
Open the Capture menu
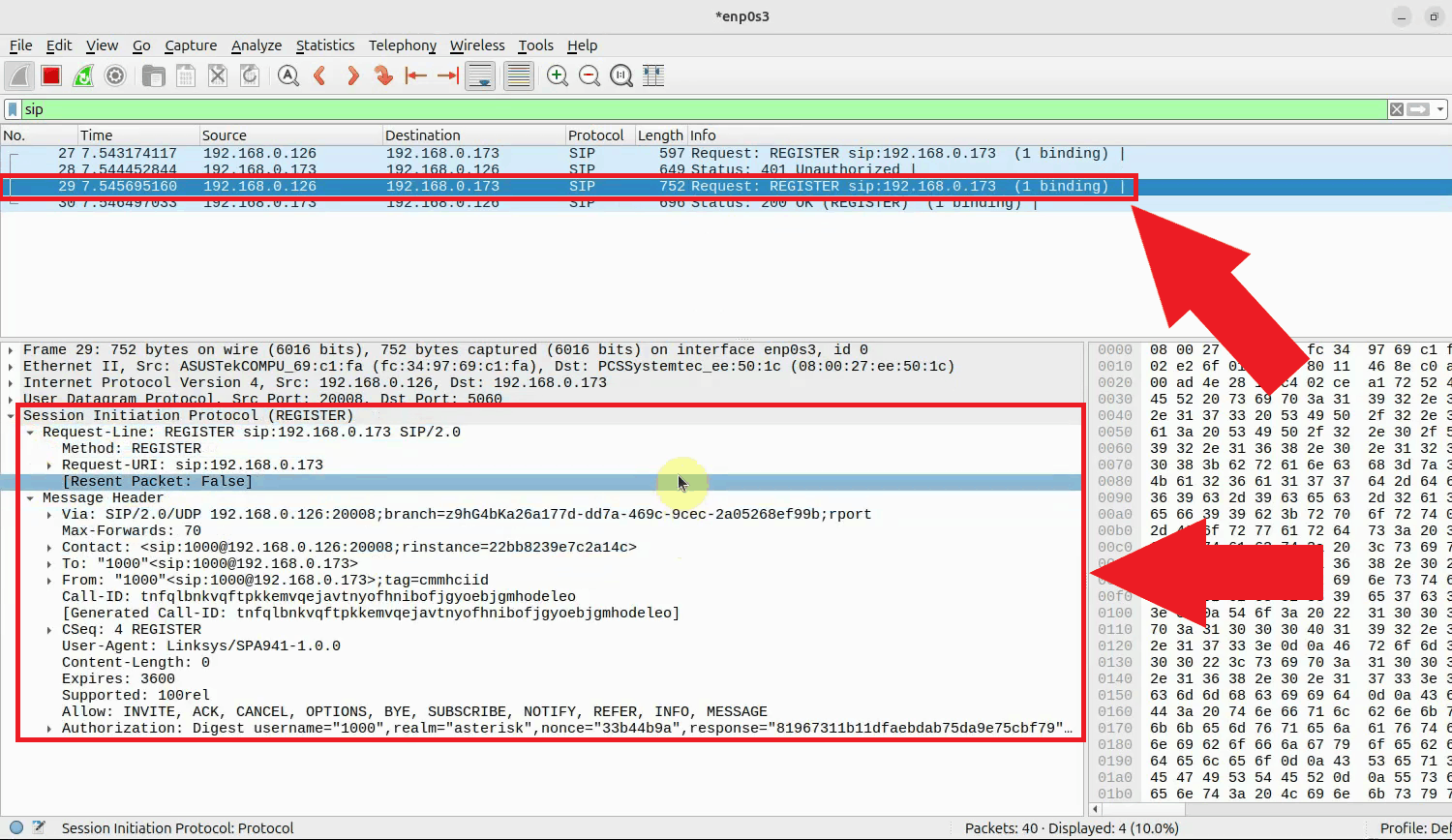click(191, 45)
